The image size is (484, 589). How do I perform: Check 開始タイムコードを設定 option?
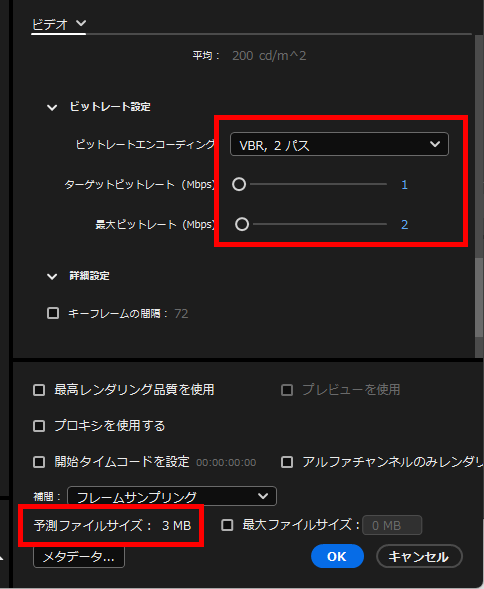tap(39, 462)
